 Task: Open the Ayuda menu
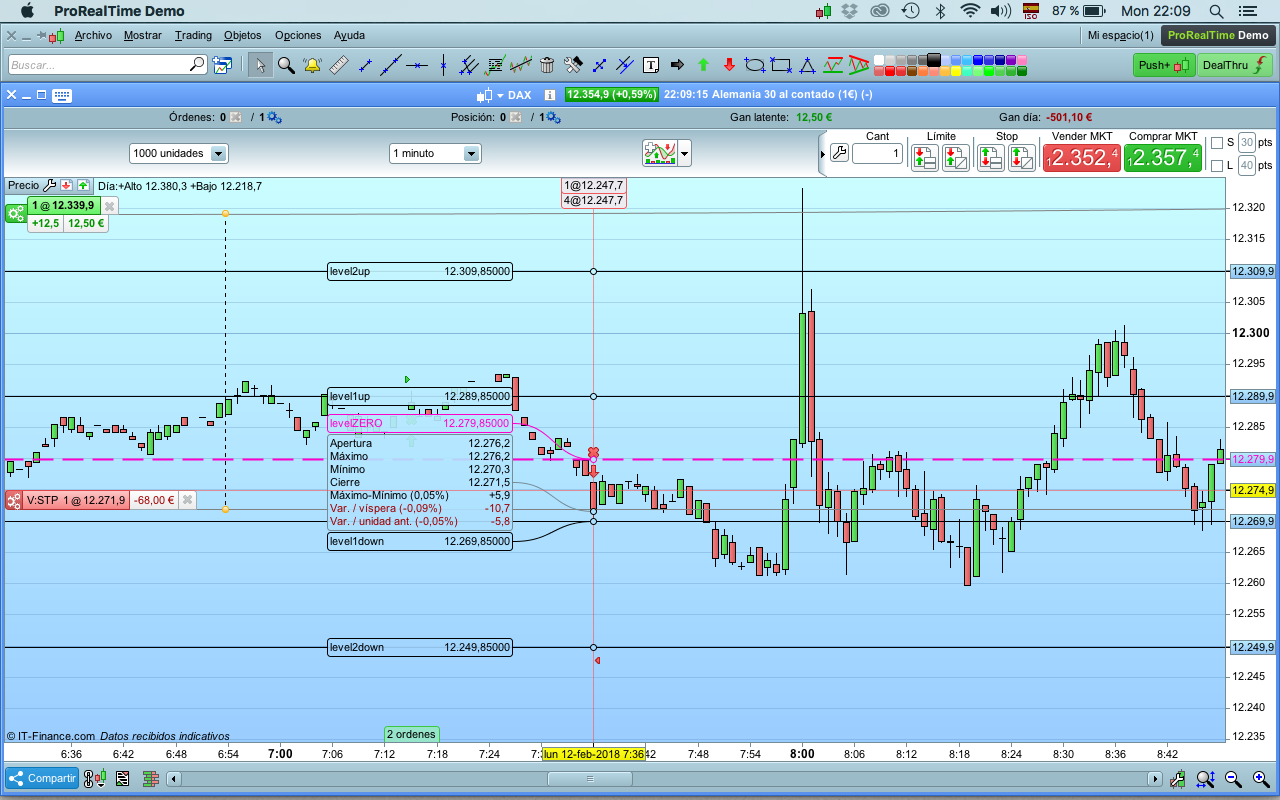tap(349, 35)
